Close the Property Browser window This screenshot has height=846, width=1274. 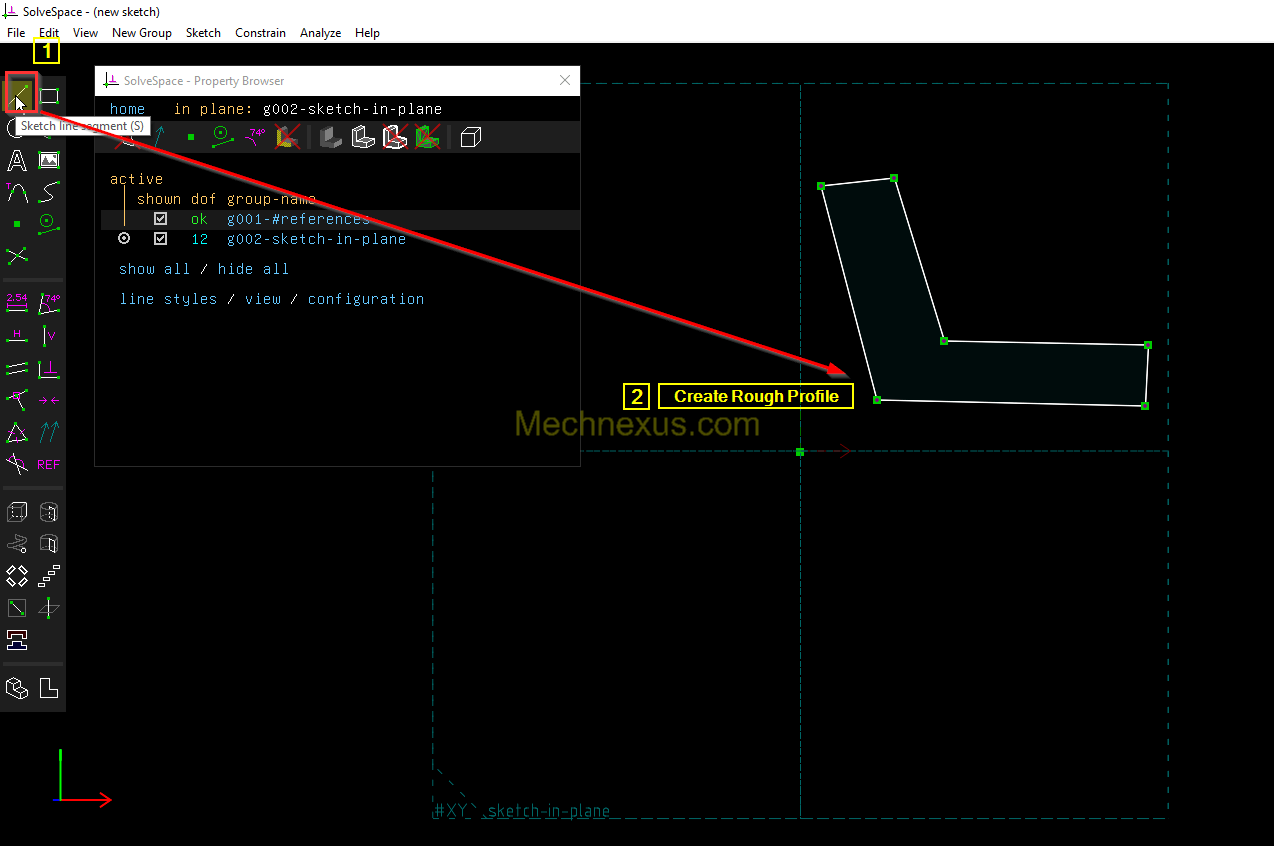click(x=565, y=81)
